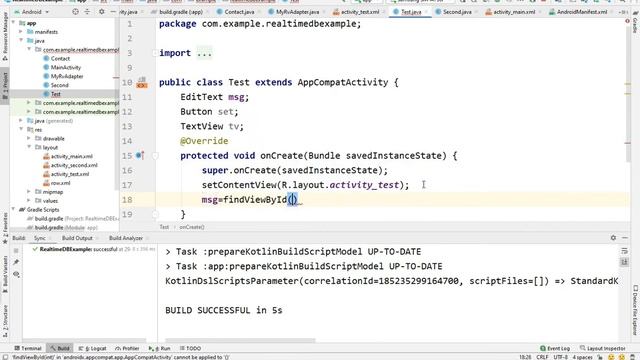Toggle the Project tool window button
The image size is (640, 360).
(x=5, y=85)
